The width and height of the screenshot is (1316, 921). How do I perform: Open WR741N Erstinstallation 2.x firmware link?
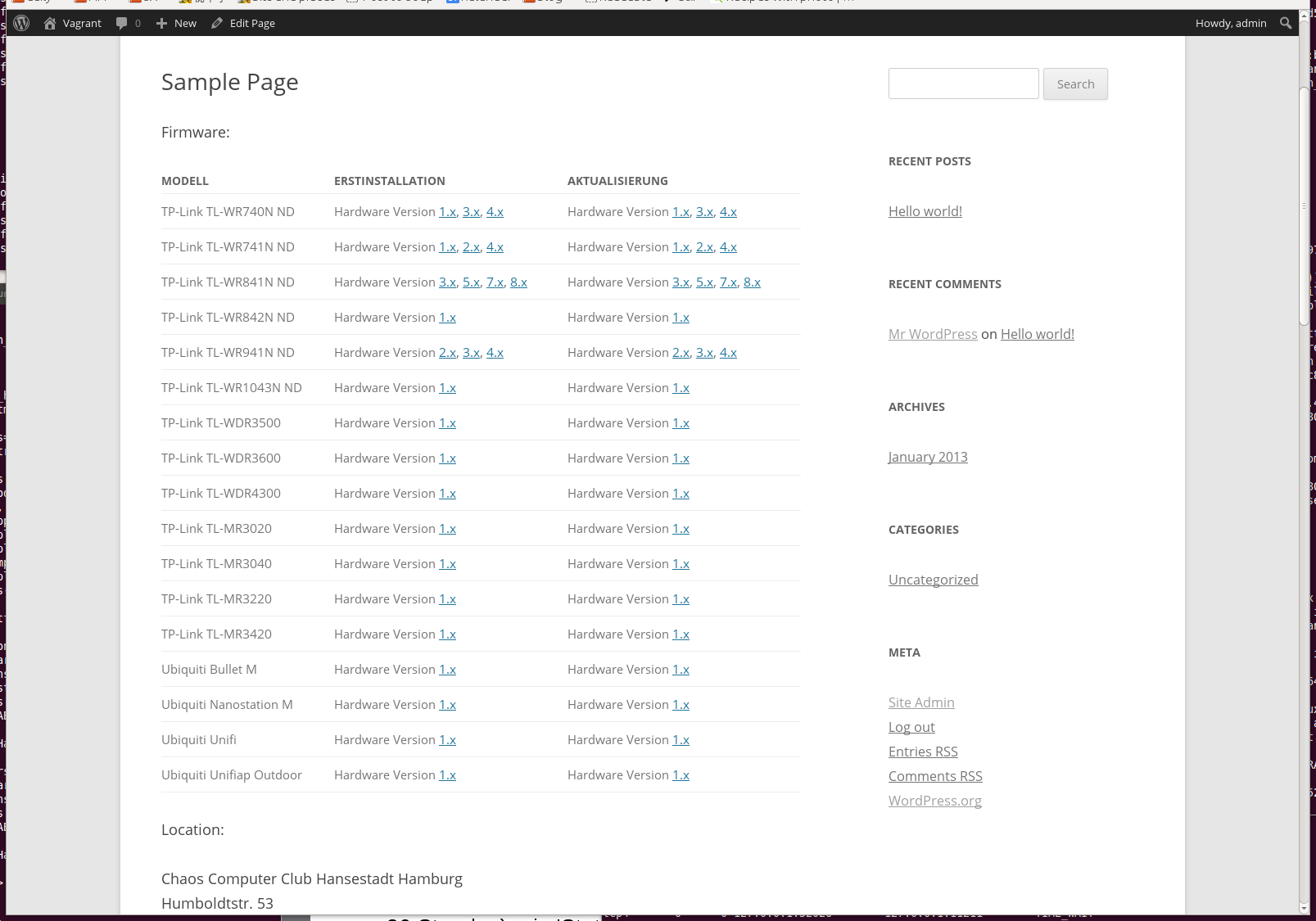tap(471, 247)
